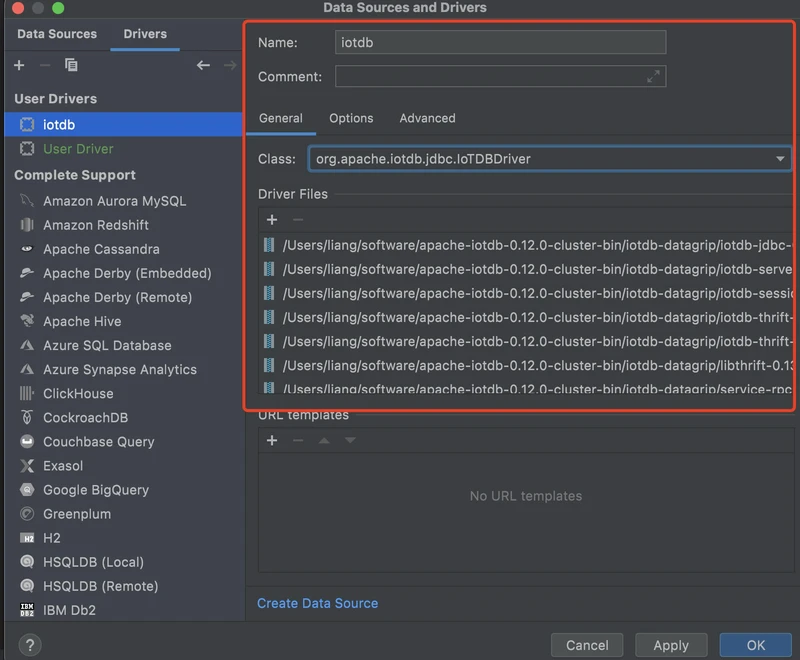This screenshot has height=660, width=800.
Task: Click the minus icon under Driver Files
Action: [x=298, y=220]
